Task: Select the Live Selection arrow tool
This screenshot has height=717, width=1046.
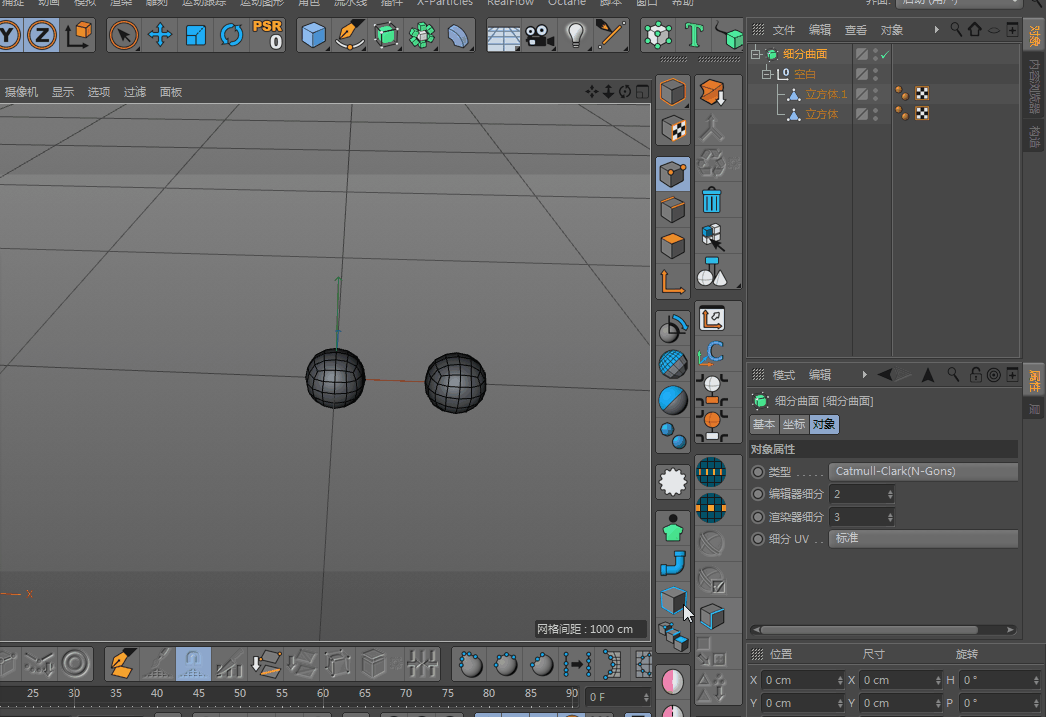Action: pos(123,35)
